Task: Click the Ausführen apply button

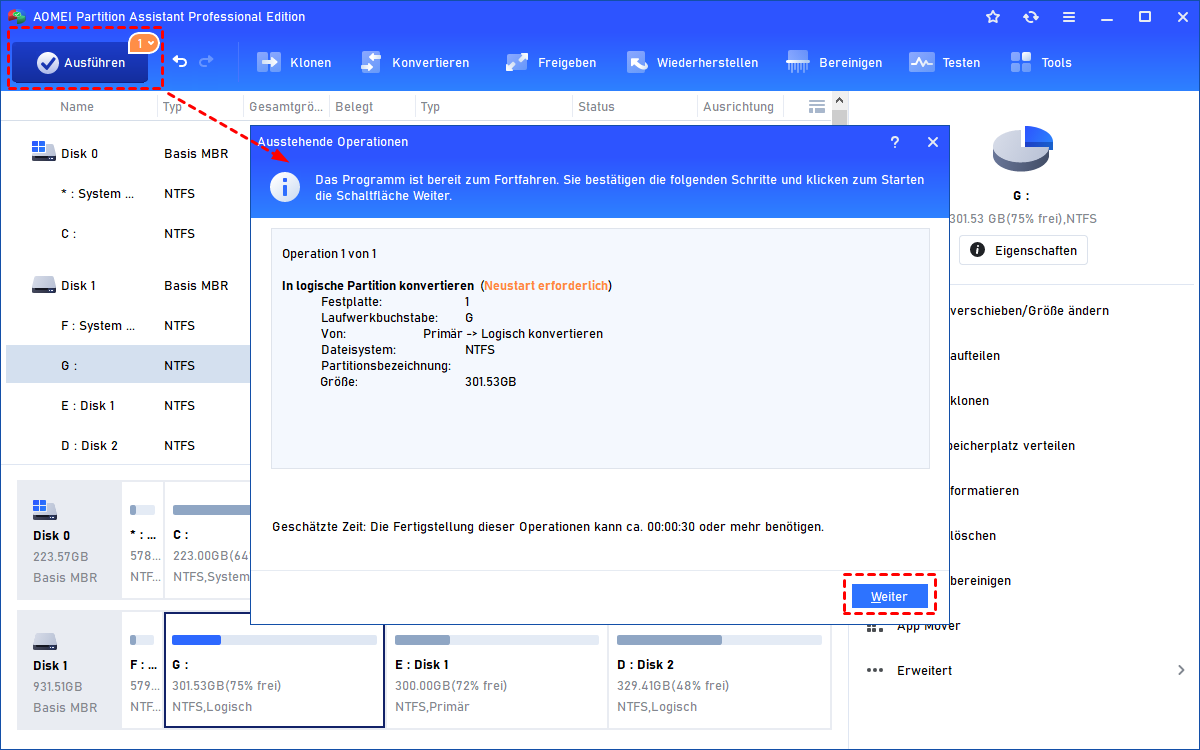Action: click(x=80, y=62)
